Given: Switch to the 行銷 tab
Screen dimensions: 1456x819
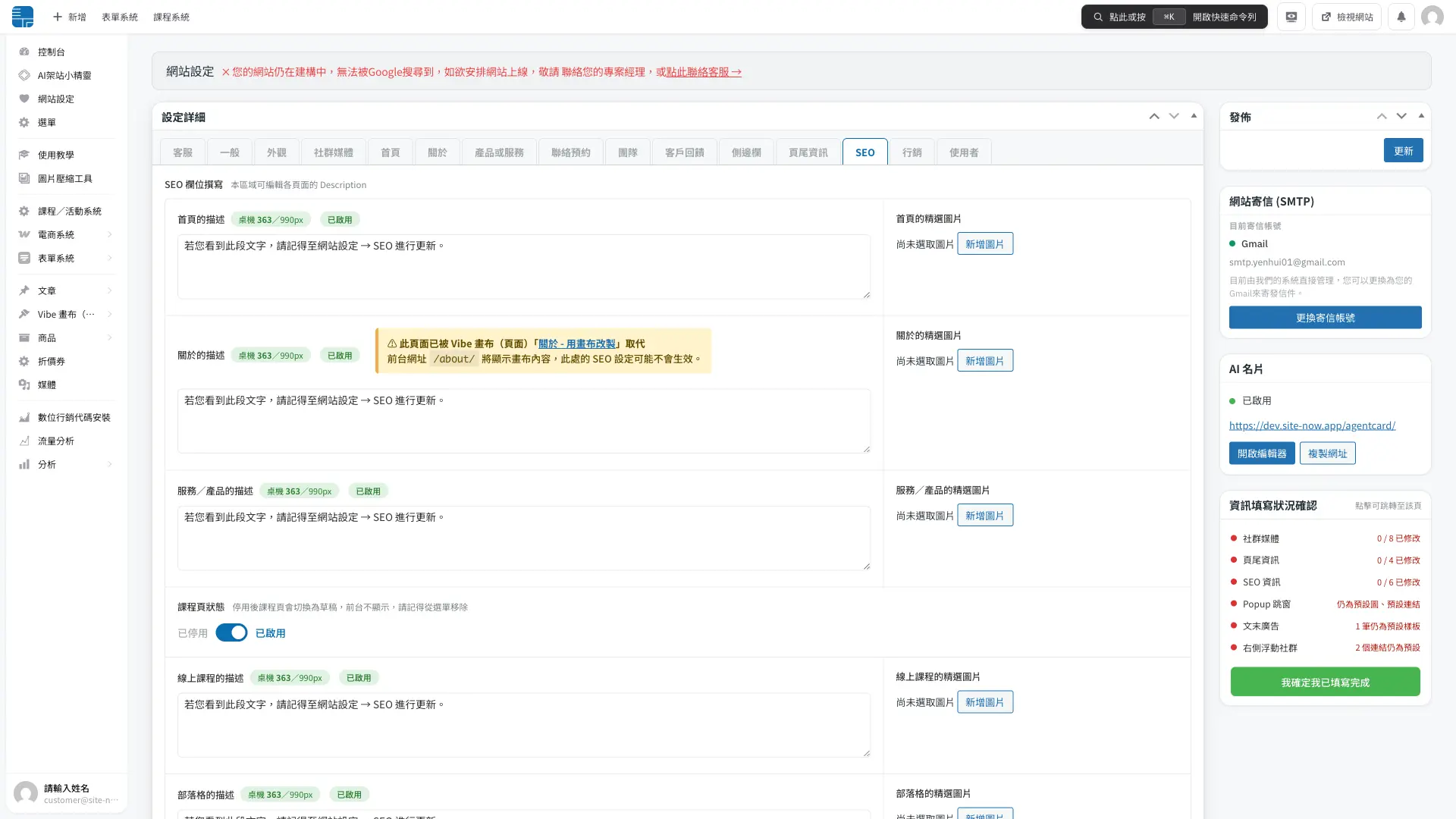Looking at the screenshot, I should pos(912,152).
